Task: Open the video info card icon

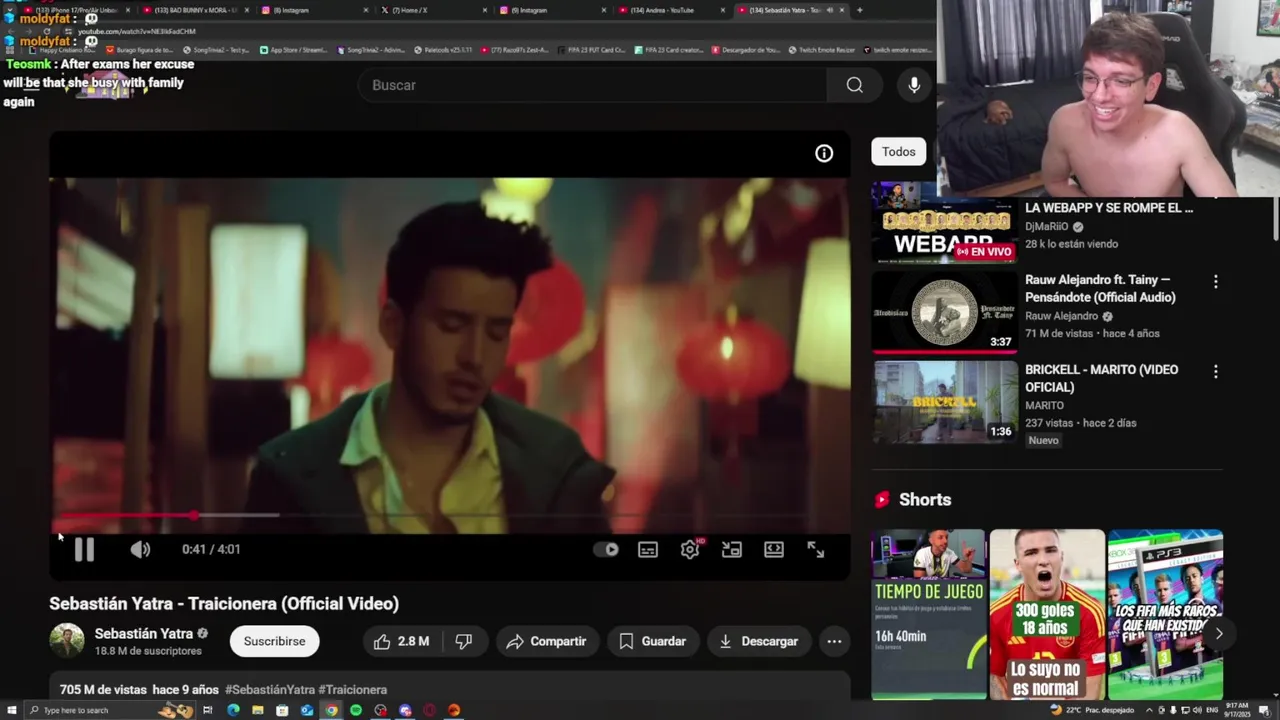Action: point(824,153)
